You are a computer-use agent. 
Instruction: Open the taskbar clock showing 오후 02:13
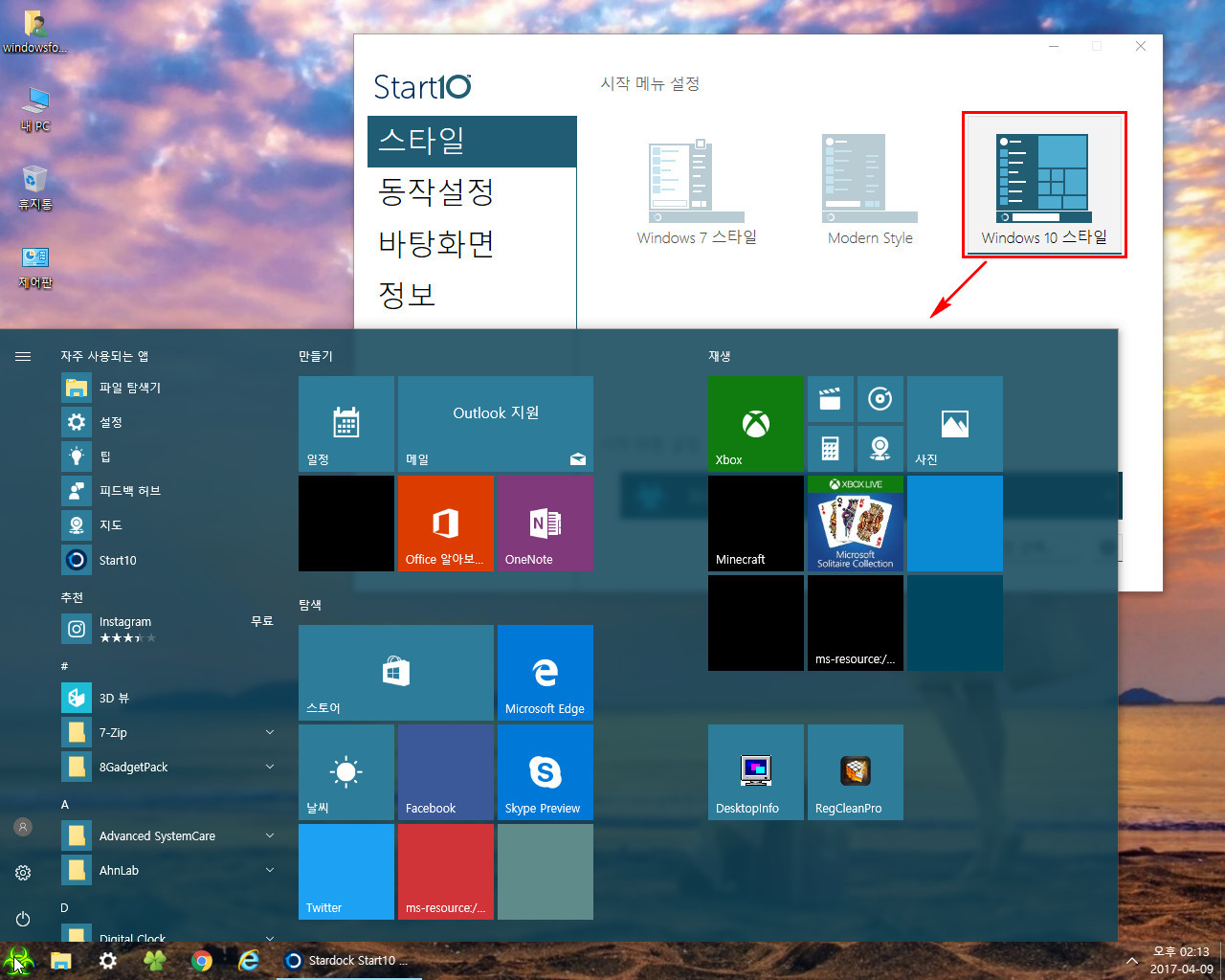1181,961
